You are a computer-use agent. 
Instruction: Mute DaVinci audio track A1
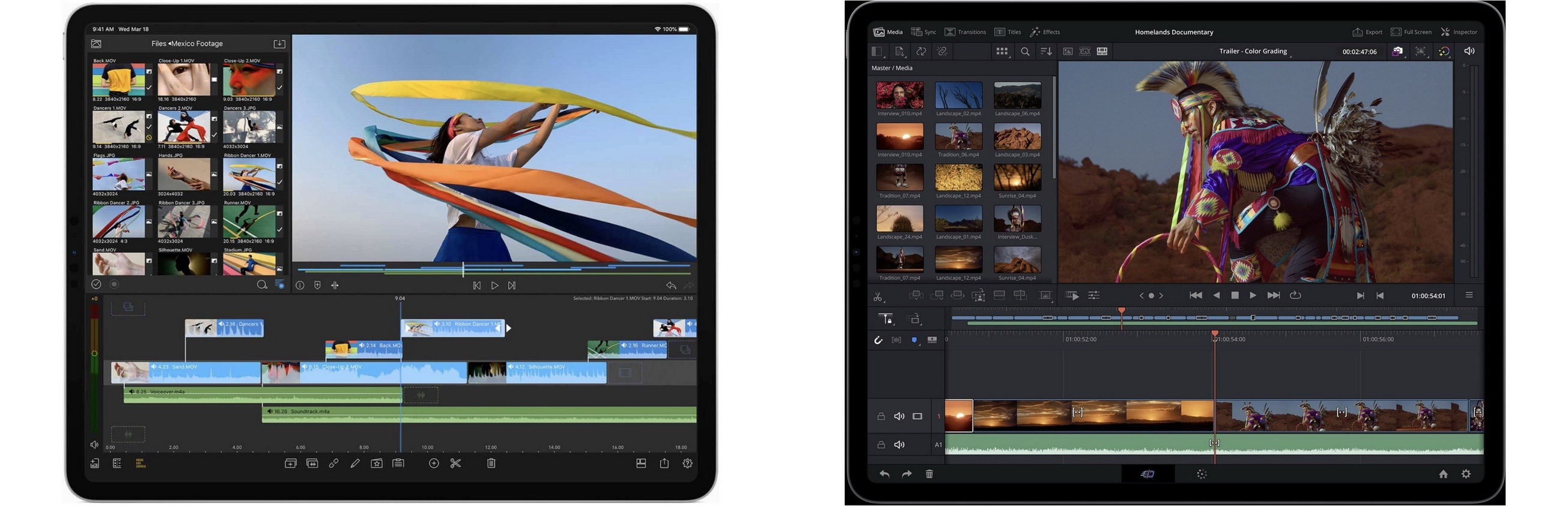click(899, 445)
